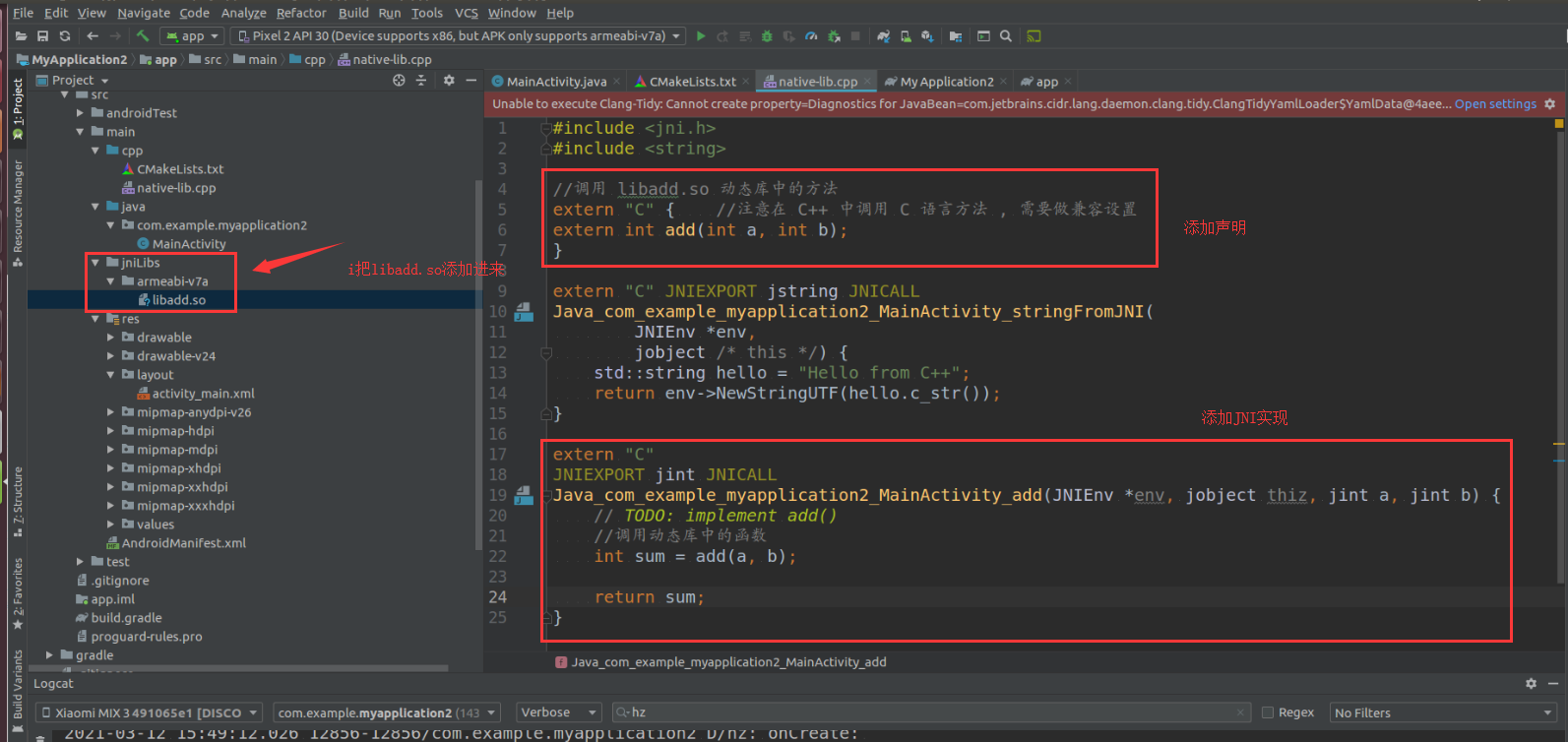The width and height of the screenshot is (1568, 742).
Task: Click the Make Project hammer icon
Action: coord(143,36)
